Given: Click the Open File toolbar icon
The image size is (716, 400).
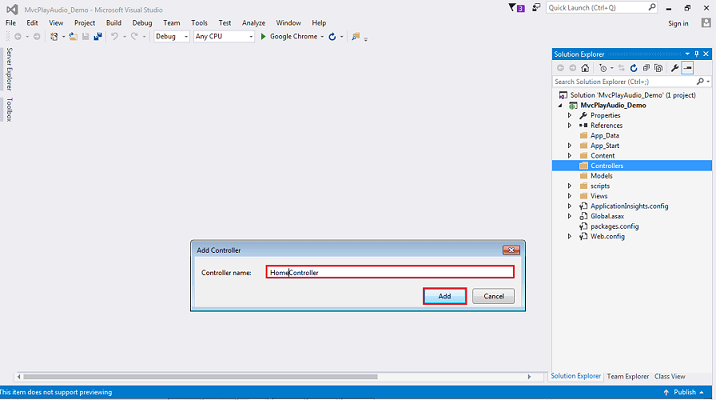Looking at the screenshot, I should pos(73,37).
